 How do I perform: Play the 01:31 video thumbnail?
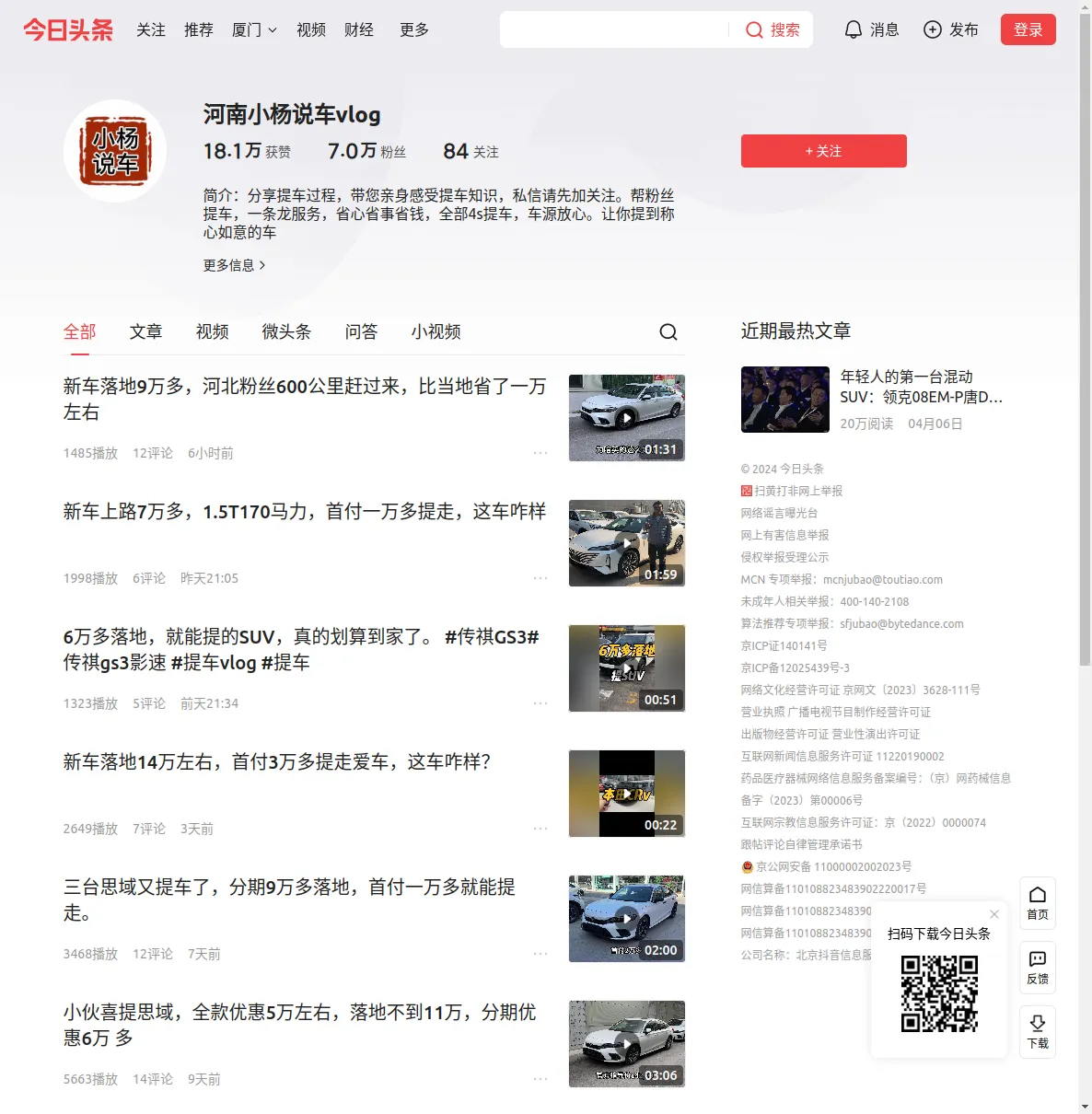tap(627, 418)
